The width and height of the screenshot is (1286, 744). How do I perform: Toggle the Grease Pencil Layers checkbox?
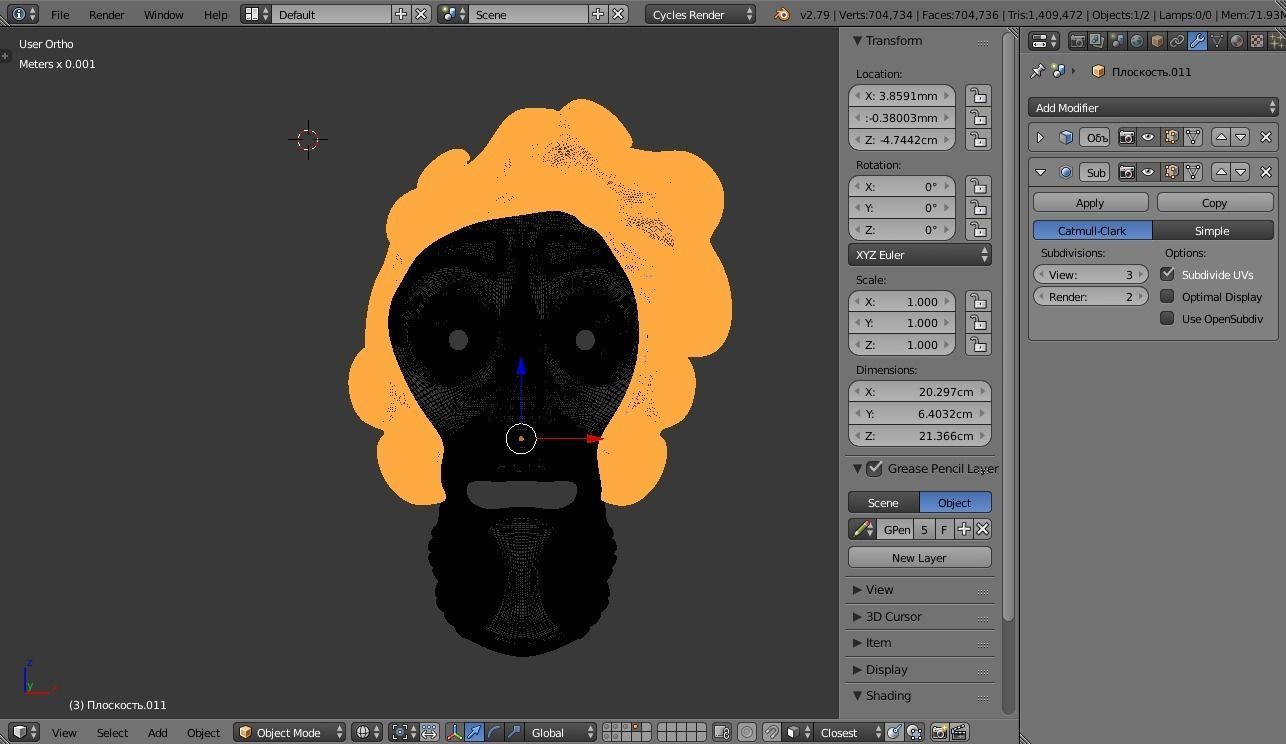click(875, 468)
